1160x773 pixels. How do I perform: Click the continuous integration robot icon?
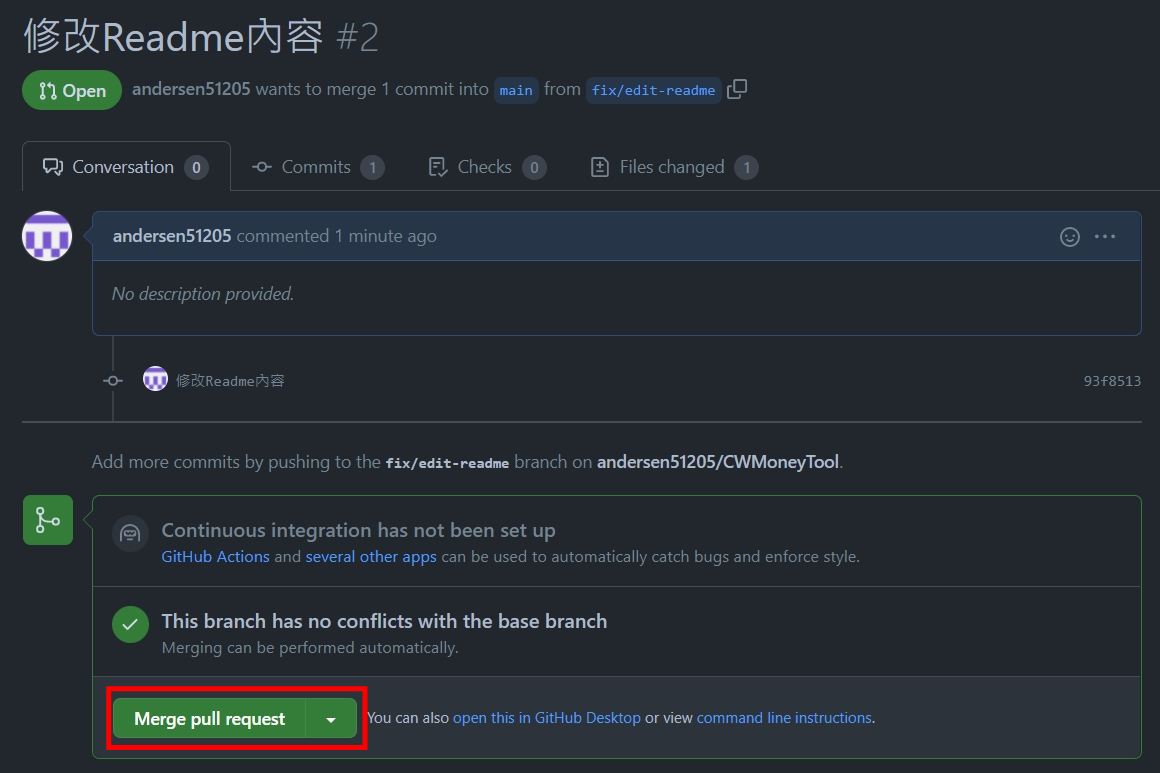(x=130, y=533)
